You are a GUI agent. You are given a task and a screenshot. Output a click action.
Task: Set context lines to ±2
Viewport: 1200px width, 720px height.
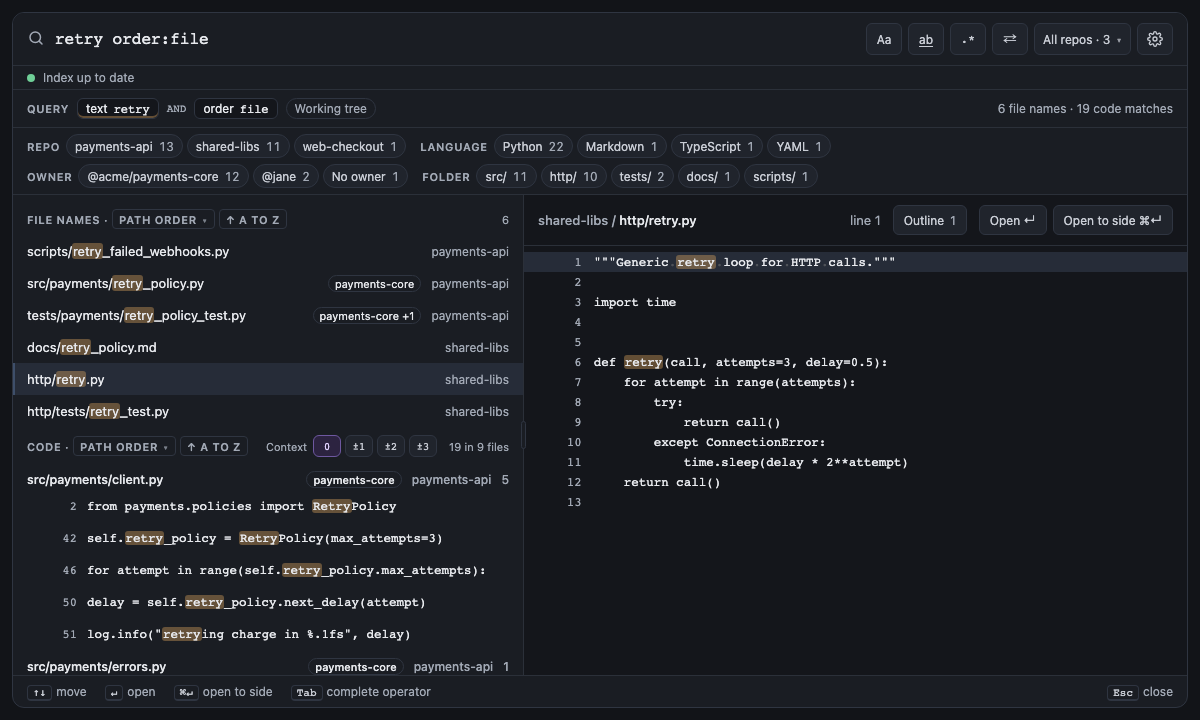coord(391,447)
